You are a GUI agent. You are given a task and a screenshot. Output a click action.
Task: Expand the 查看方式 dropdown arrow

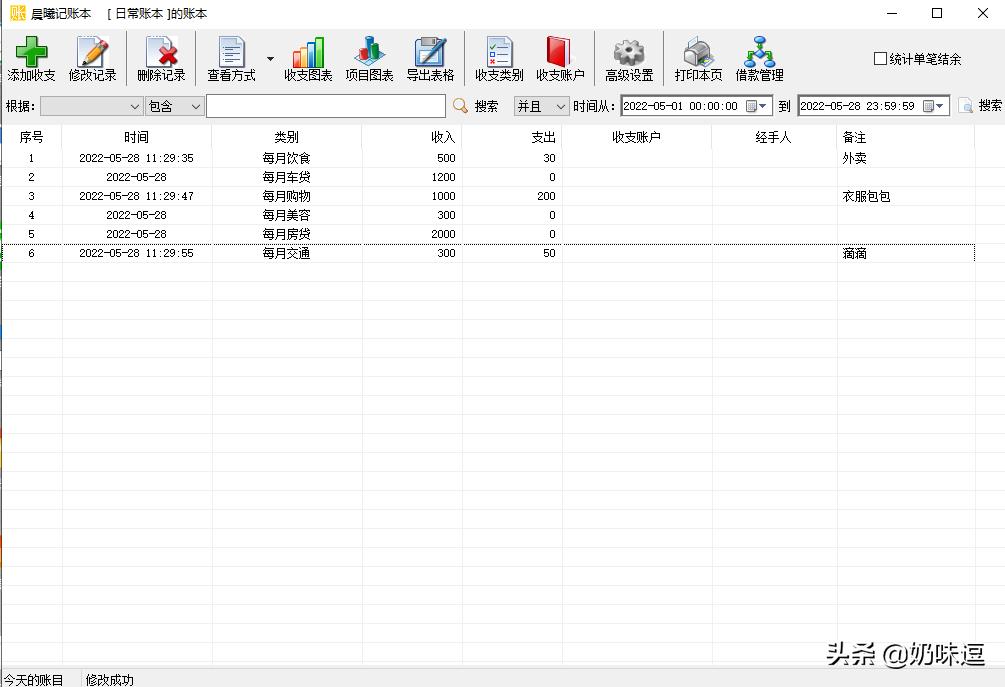click(x=270, y=59)
